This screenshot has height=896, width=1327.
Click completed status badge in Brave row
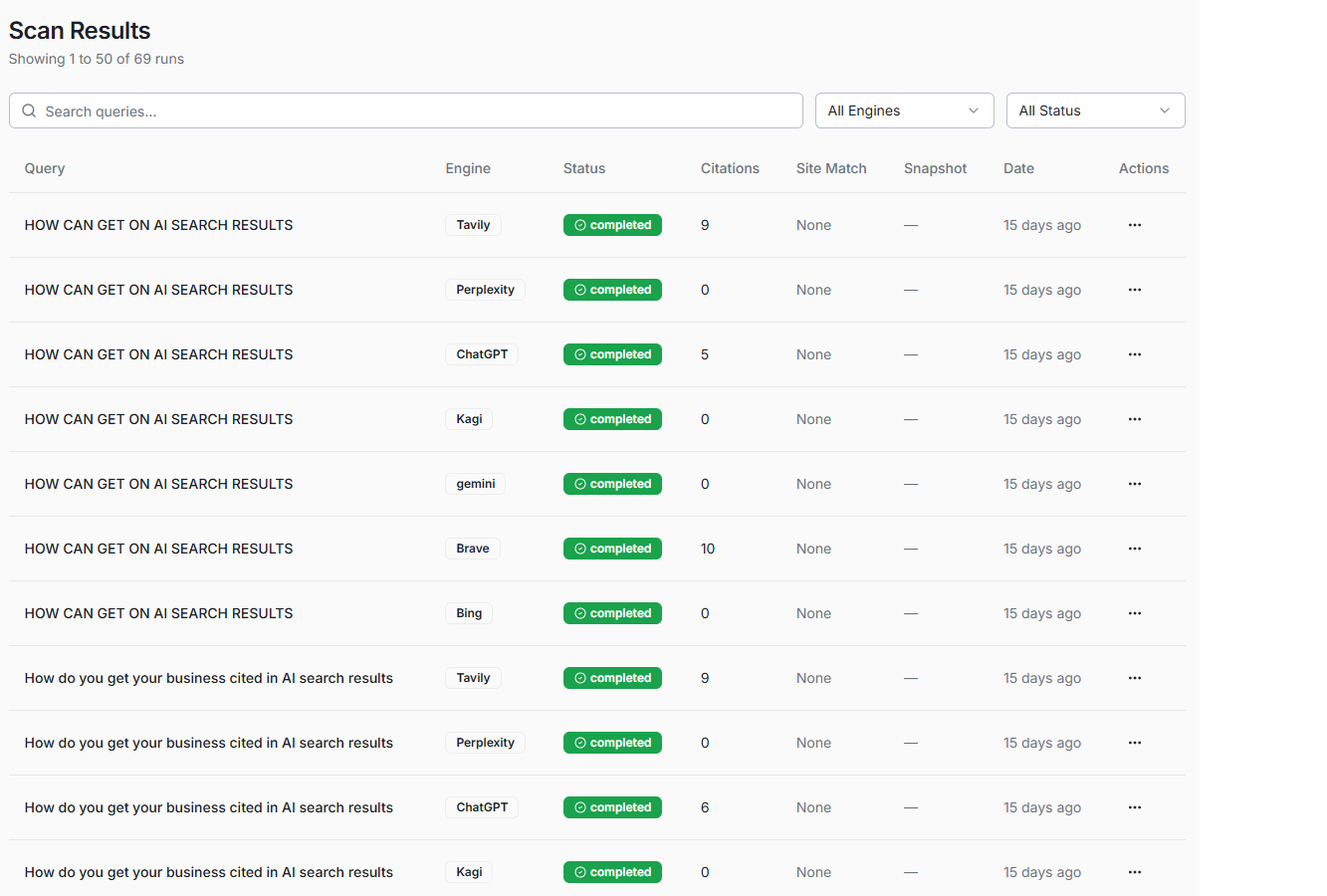612,549
